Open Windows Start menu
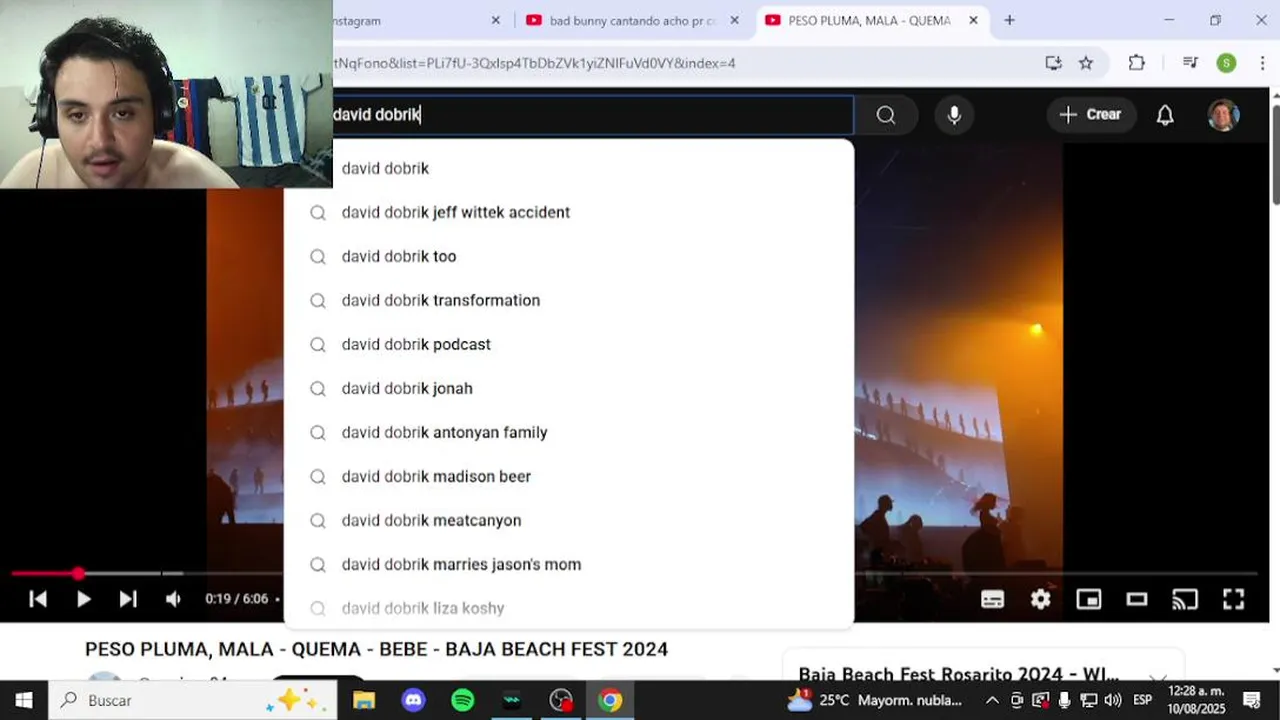Viewport: 1280px width, 720px height. (24, 700)
